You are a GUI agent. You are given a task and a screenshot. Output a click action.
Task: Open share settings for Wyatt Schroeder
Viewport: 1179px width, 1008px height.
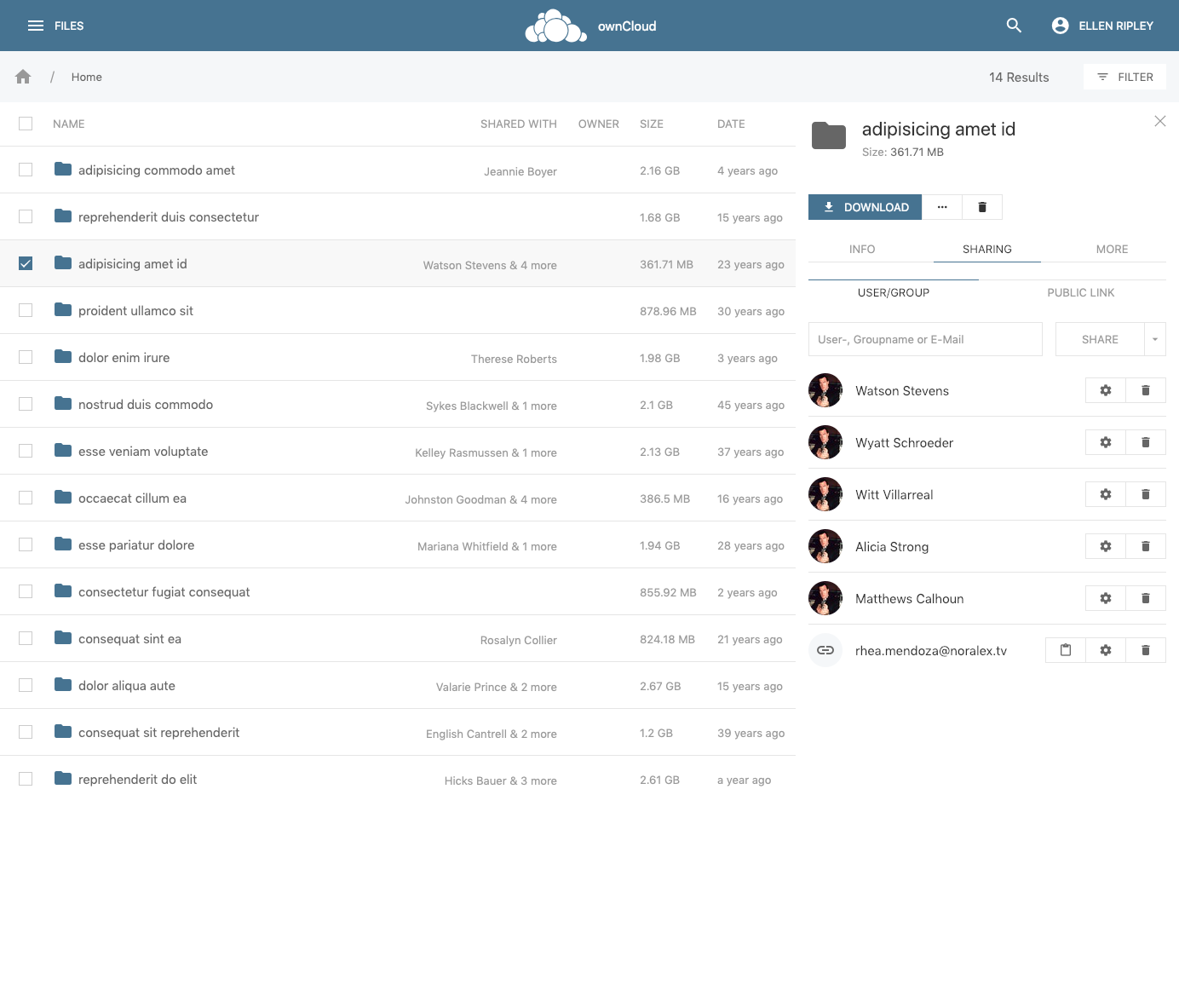[1106, 442]
